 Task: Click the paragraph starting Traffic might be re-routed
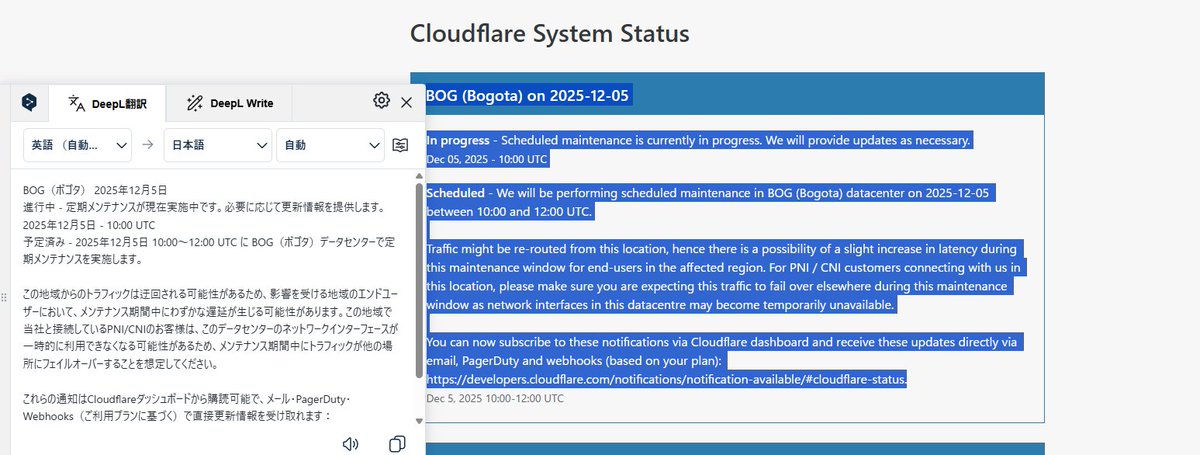[x=724, y=277]
